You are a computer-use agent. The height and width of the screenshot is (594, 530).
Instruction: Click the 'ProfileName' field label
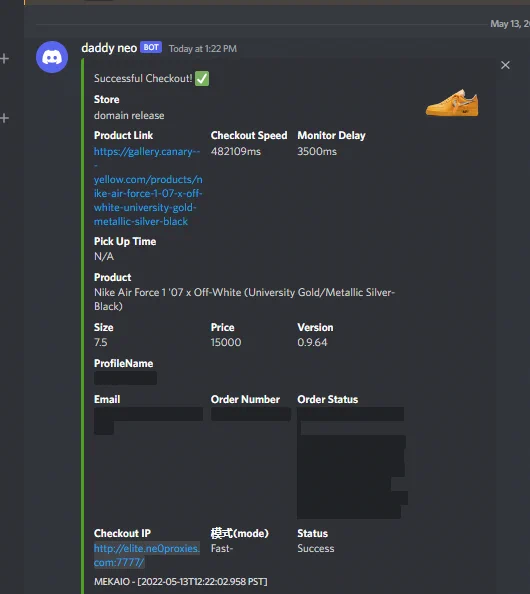124,364
